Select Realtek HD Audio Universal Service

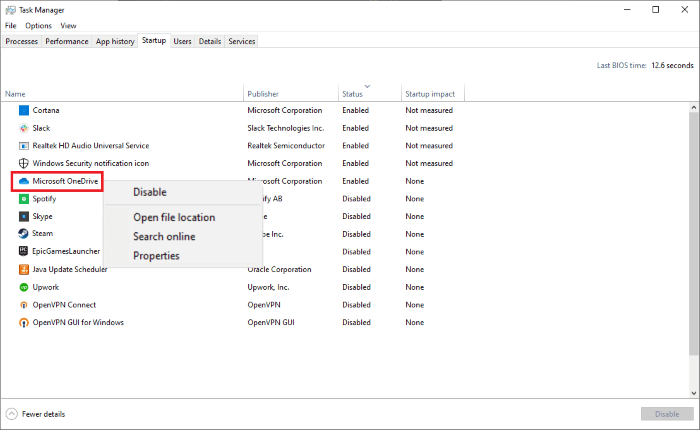point(91,146)
